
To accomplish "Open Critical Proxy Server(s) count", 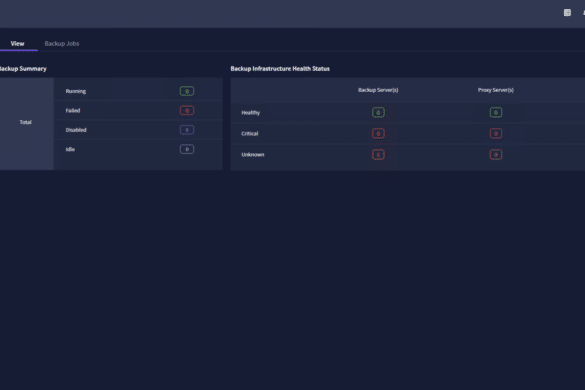I will (496, 134).
